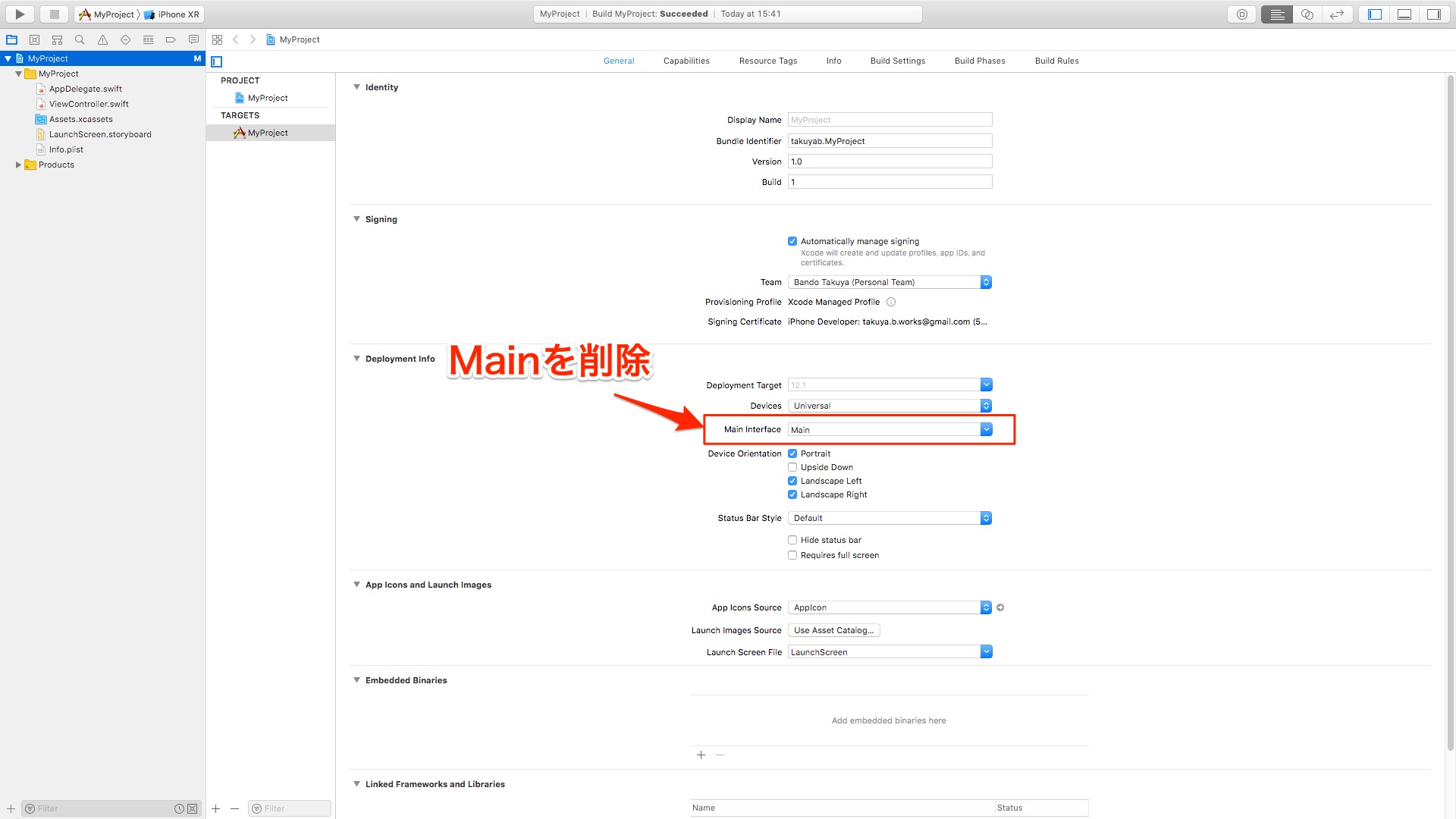
Task: Collapse the Signing section
Action: (356, 219)
